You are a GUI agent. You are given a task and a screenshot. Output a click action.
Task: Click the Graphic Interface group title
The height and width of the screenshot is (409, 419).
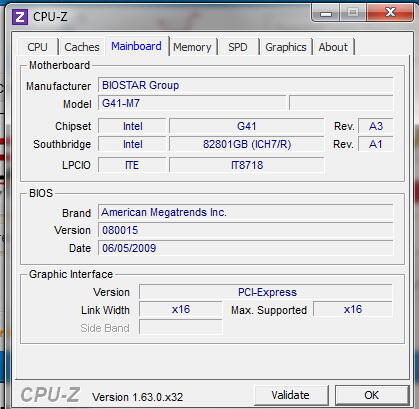71,274
